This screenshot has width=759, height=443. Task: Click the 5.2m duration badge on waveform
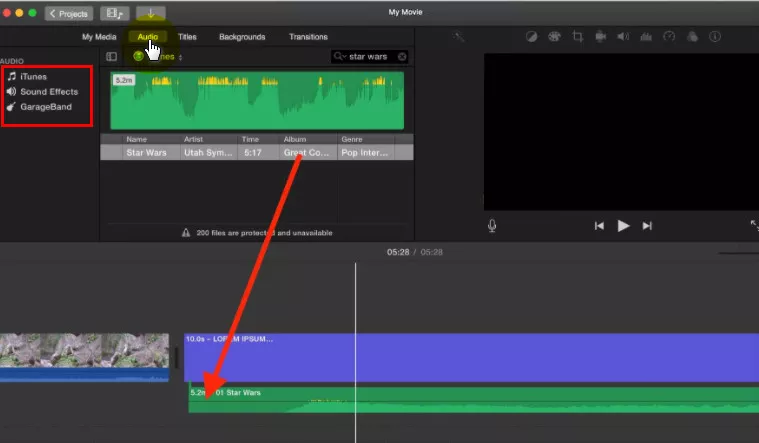[124, 80]
